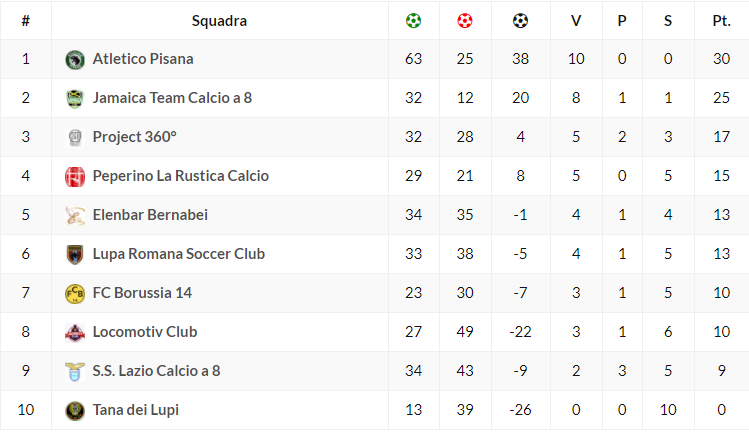This screenshot has height=432, width=749.
Task: Click the Locomotiv Club team logo
Action: point(74,332)
